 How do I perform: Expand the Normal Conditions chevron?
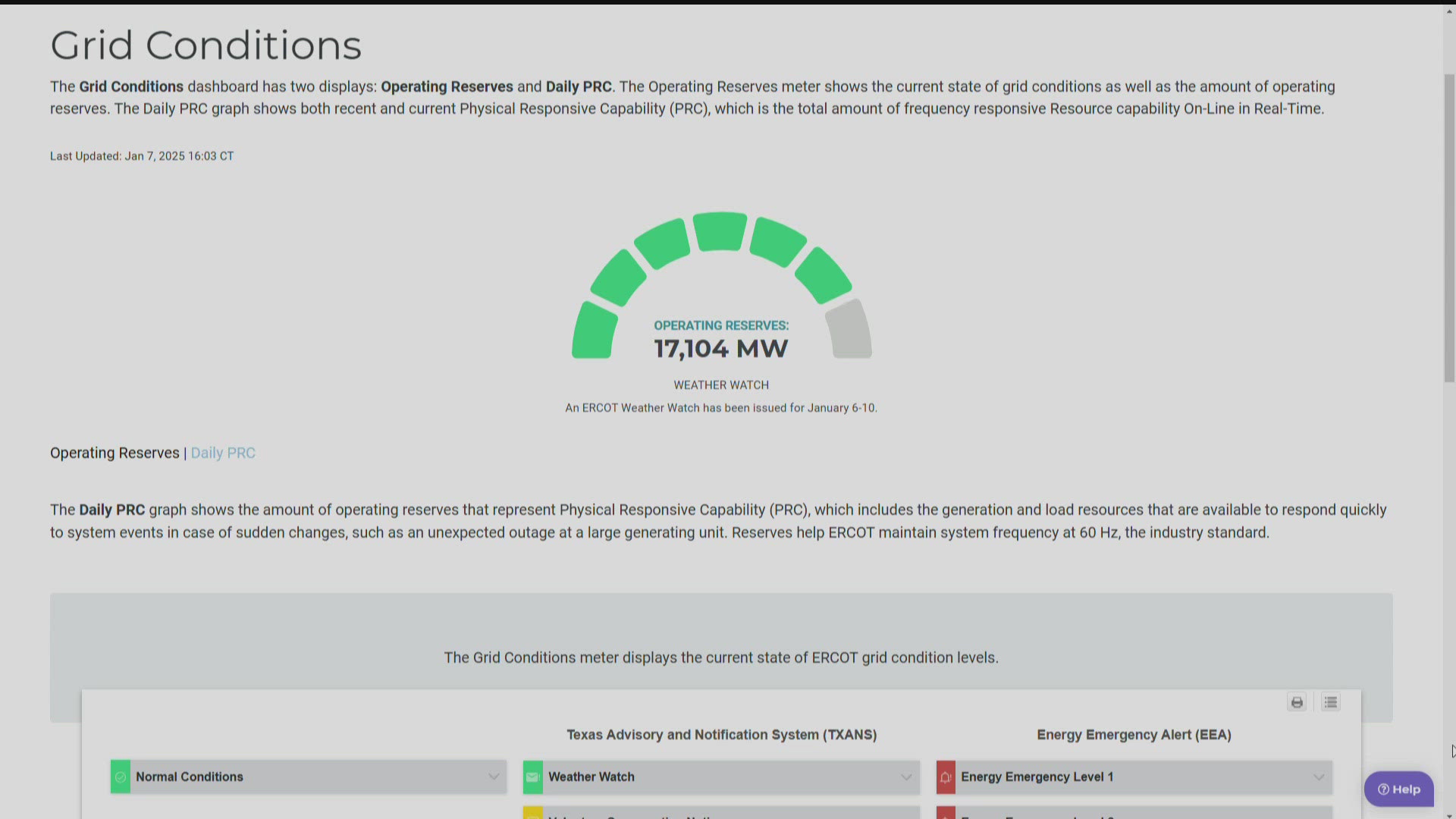click(494, 777)
